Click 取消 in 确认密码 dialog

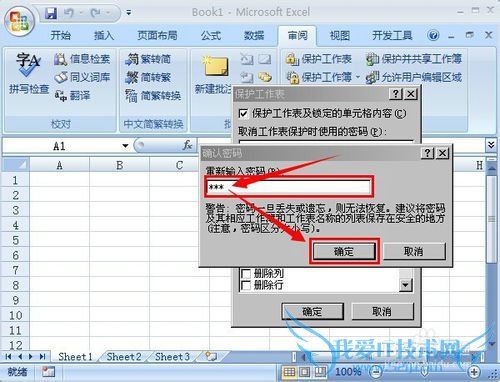click(414, 251)
